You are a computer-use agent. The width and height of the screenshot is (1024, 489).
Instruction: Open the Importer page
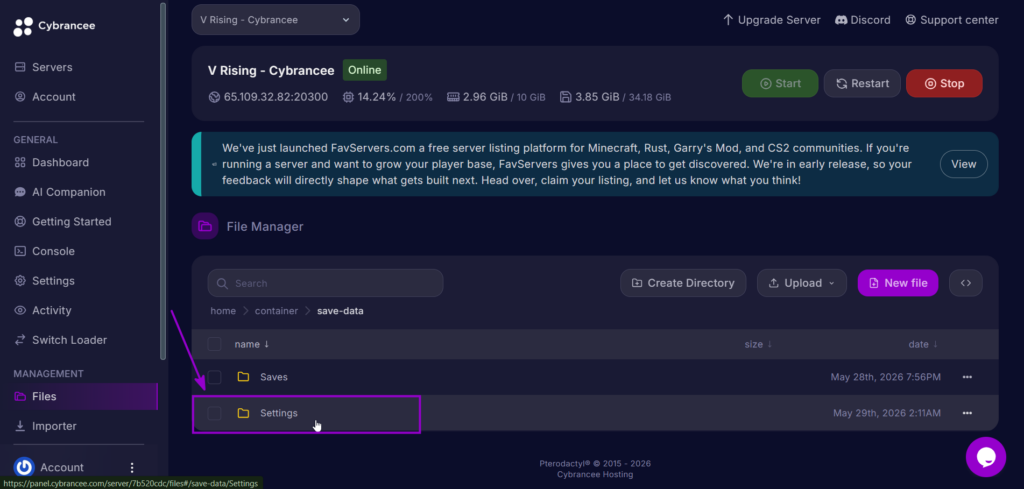click(x=45, y=426)
